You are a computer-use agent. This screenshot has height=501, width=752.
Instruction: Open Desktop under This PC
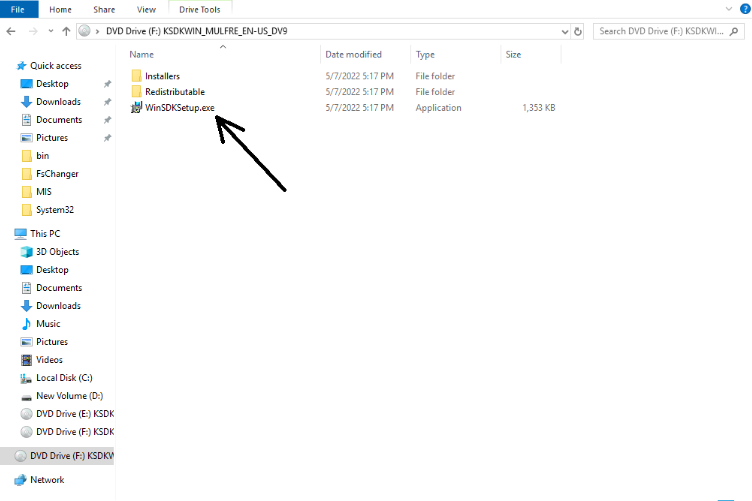[x=52, y=269]
